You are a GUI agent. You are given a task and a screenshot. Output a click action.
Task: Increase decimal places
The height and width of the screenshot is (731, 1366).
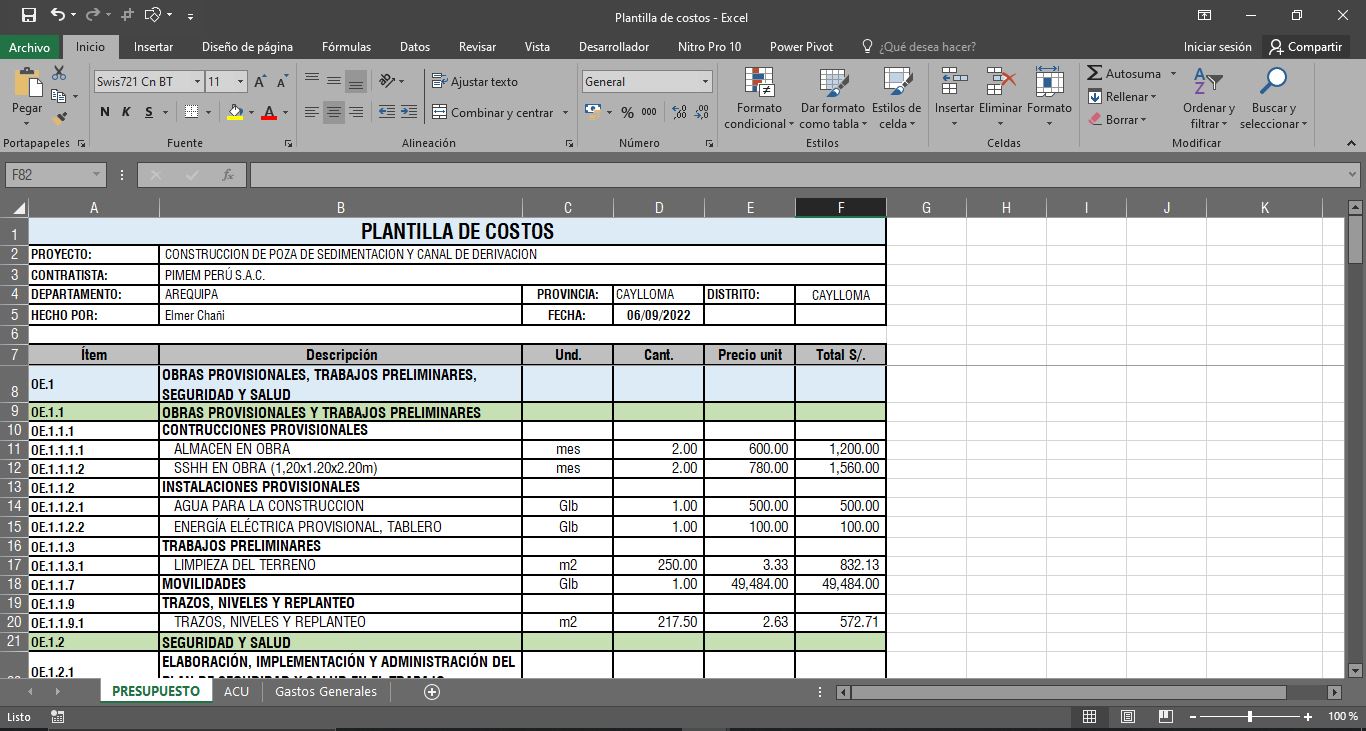point(680,112)
